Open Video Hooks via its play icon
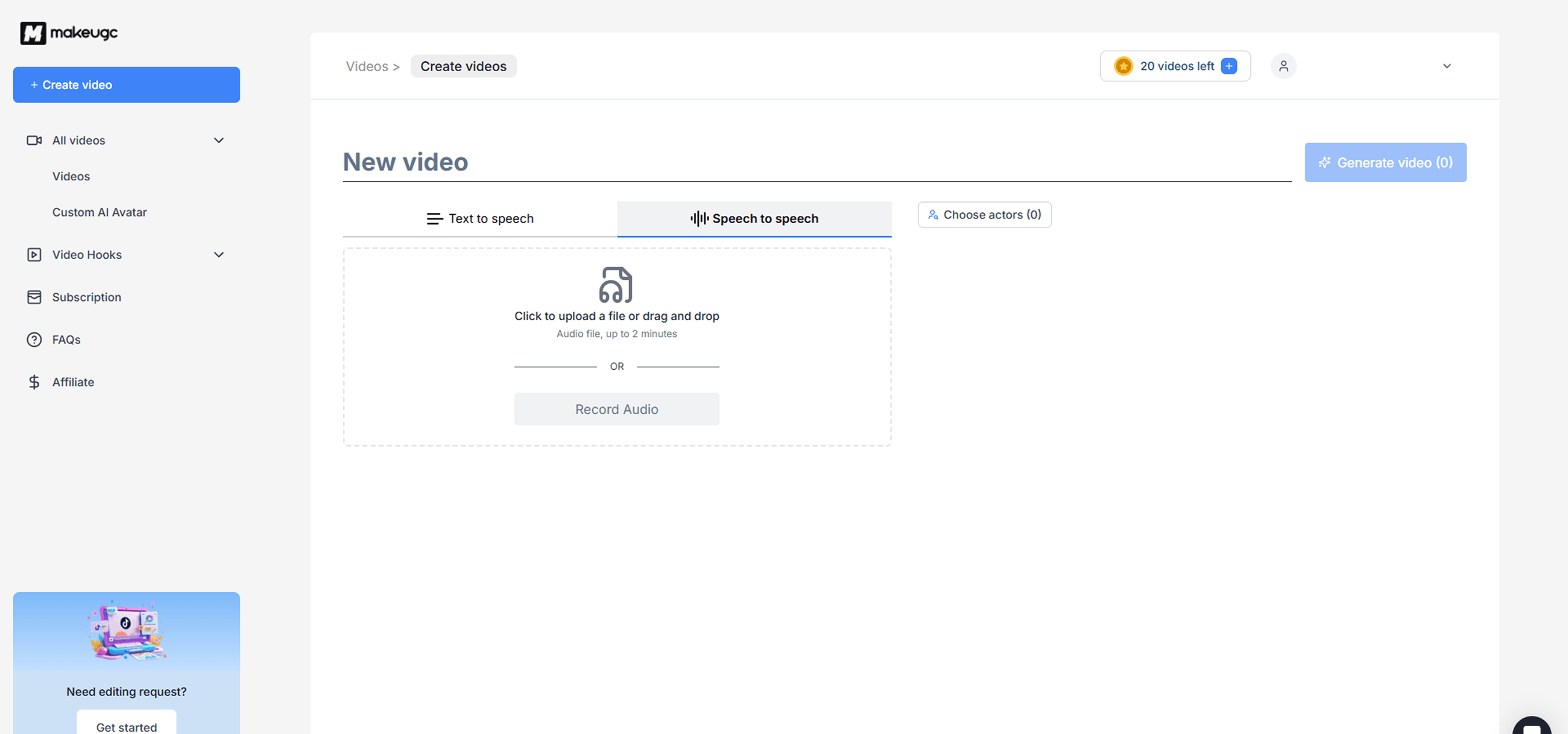1568x734 pixels. click(34, 255)
